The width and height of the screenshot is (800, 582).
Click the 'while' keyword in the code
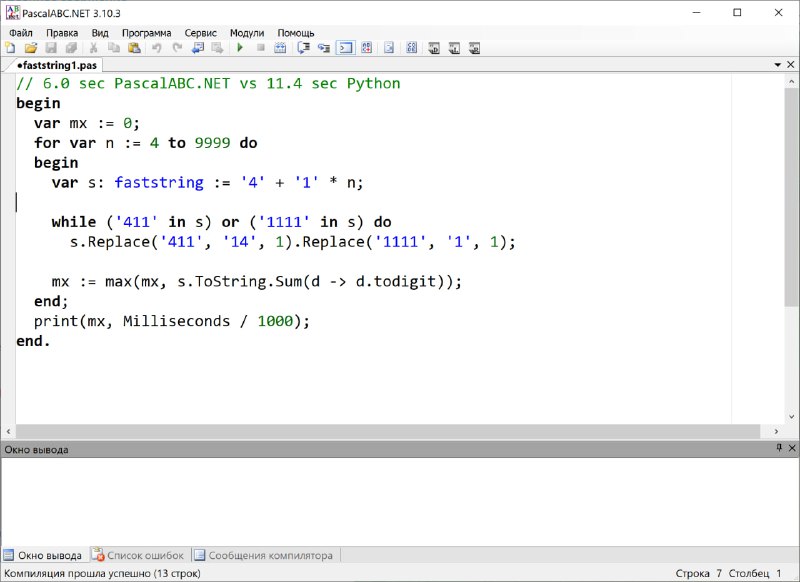click(x=73, y=221)
